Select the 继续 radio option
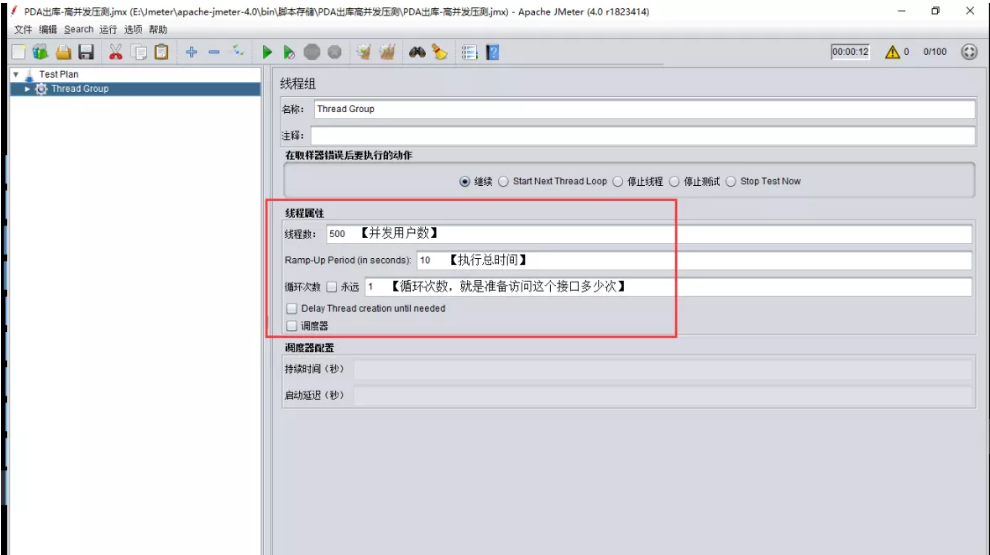Screen dimensions: 990x555 465,182
